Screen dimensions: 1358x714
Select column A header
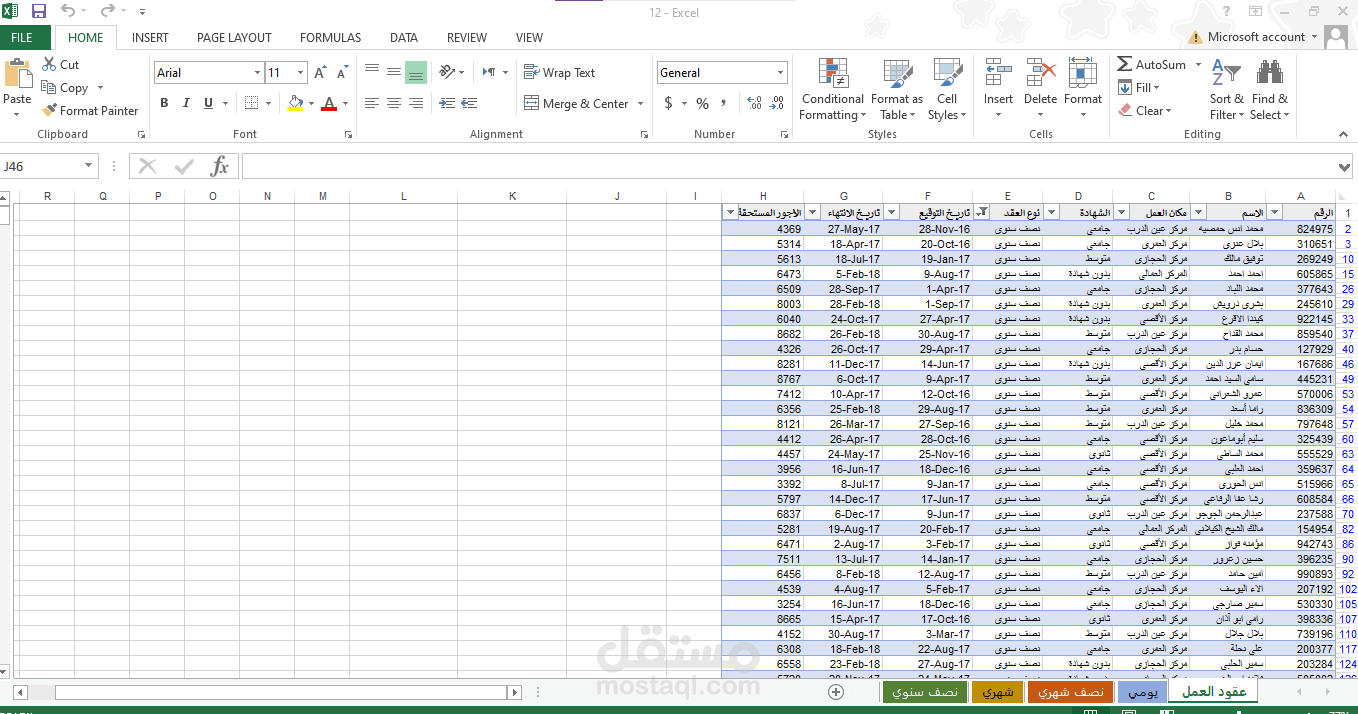[1300, 196]
